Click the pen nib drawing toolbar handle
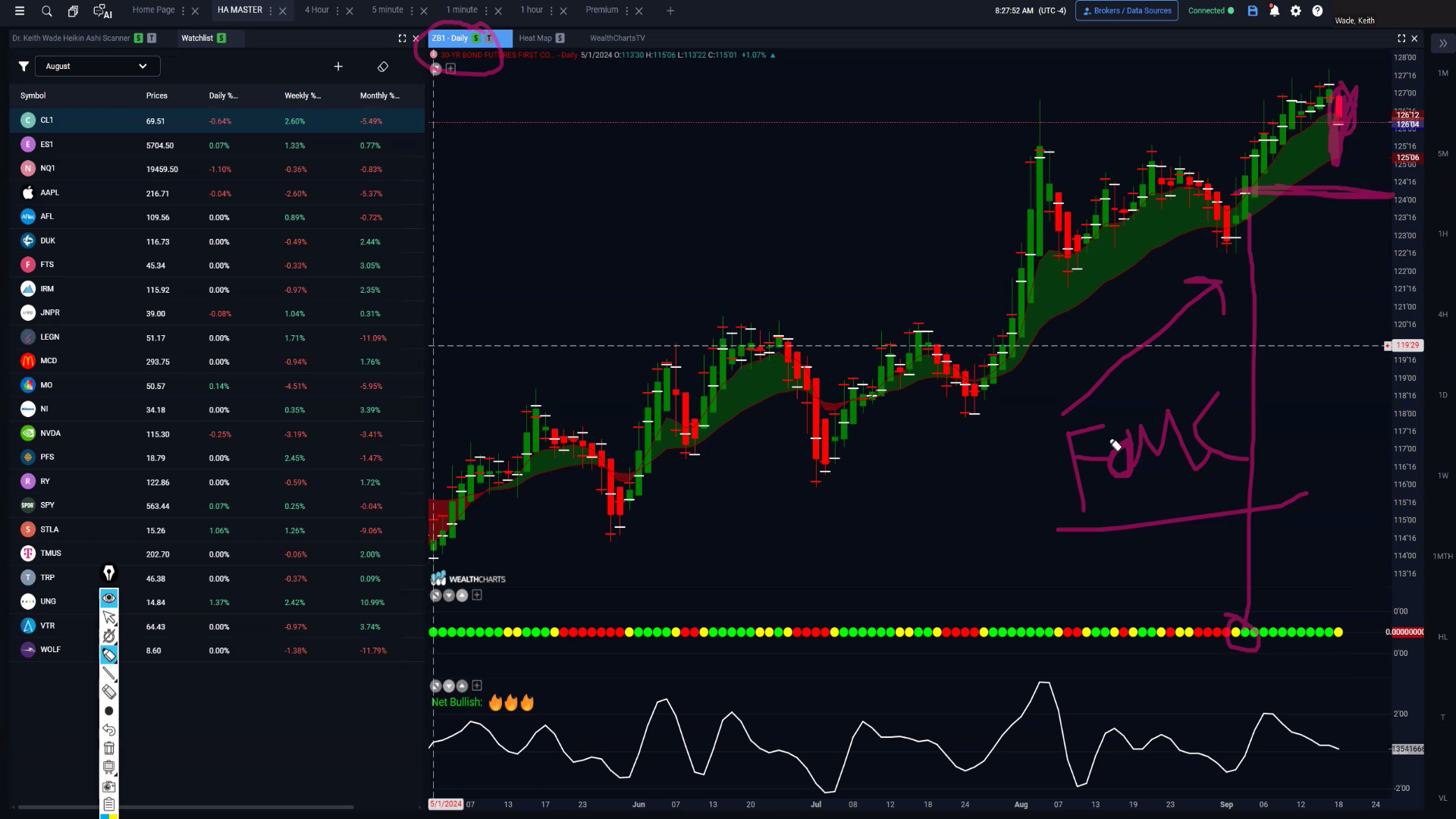 point(109,573)
